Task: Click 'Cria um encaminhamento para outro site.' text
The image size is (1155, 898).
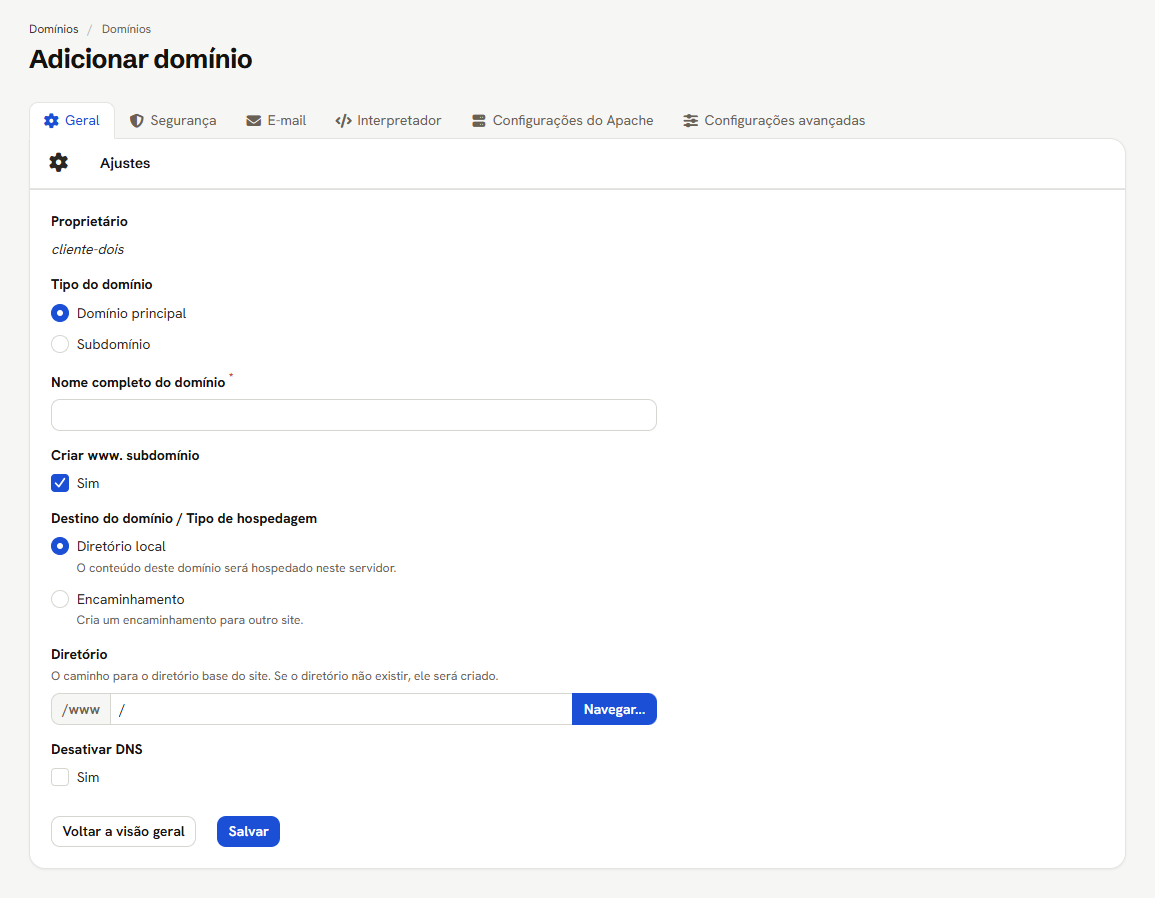Action: click(190, 620)
